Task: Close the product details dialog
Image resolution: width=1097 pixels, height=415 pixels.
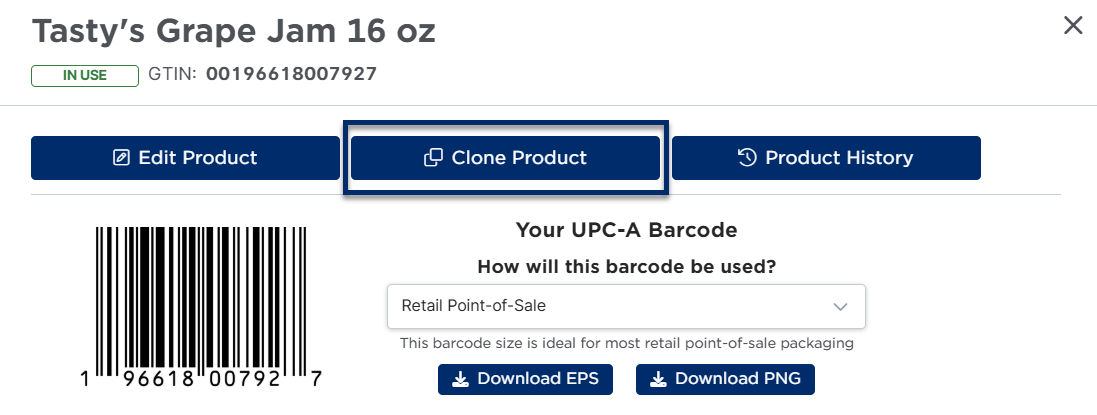Action: (x=1073, y=26)
